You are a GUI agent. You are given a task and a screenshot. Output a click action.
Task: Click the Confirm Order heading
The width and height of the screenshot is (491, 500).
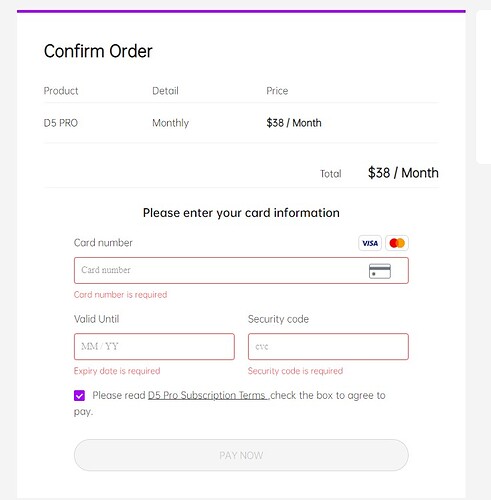pyautogui.click(x=98, y=51)
